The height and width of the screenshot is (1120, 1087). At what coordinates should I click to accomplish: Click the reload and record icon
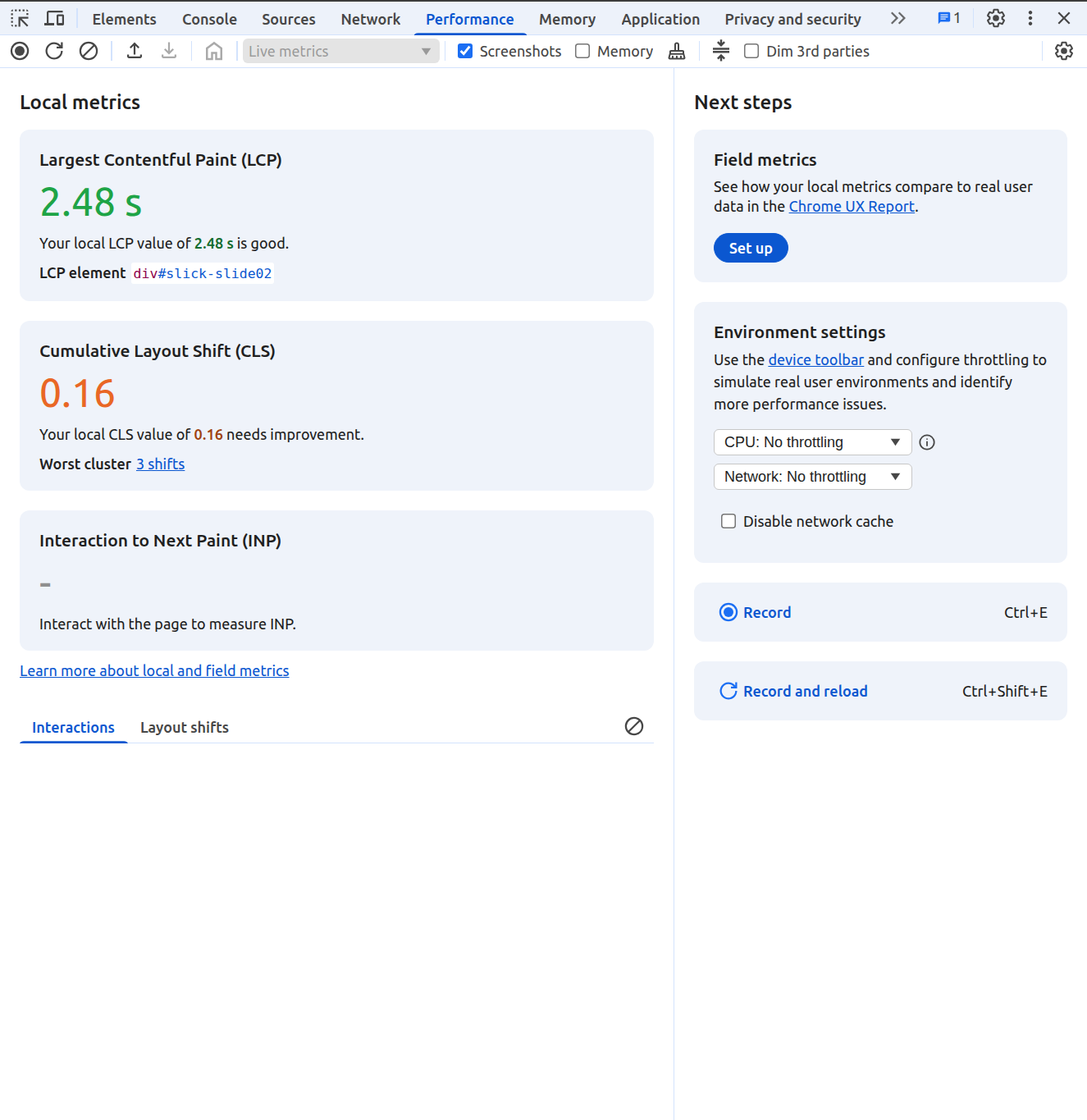pyautogui.click(x=54, y=51)
